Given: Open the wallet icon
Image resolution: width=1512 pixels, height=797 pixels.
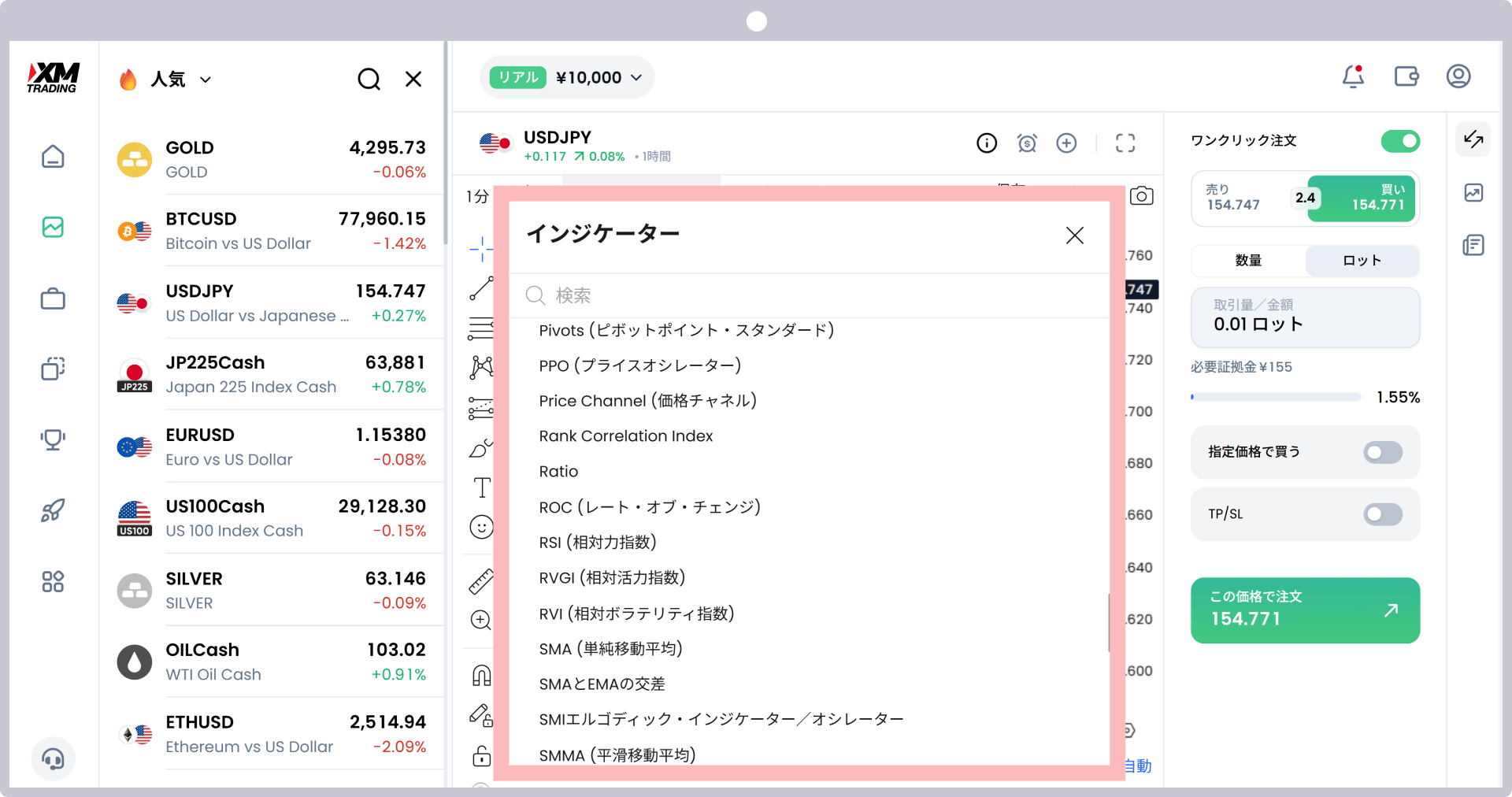Looking at the screenshot, I should click(1406, 76).
